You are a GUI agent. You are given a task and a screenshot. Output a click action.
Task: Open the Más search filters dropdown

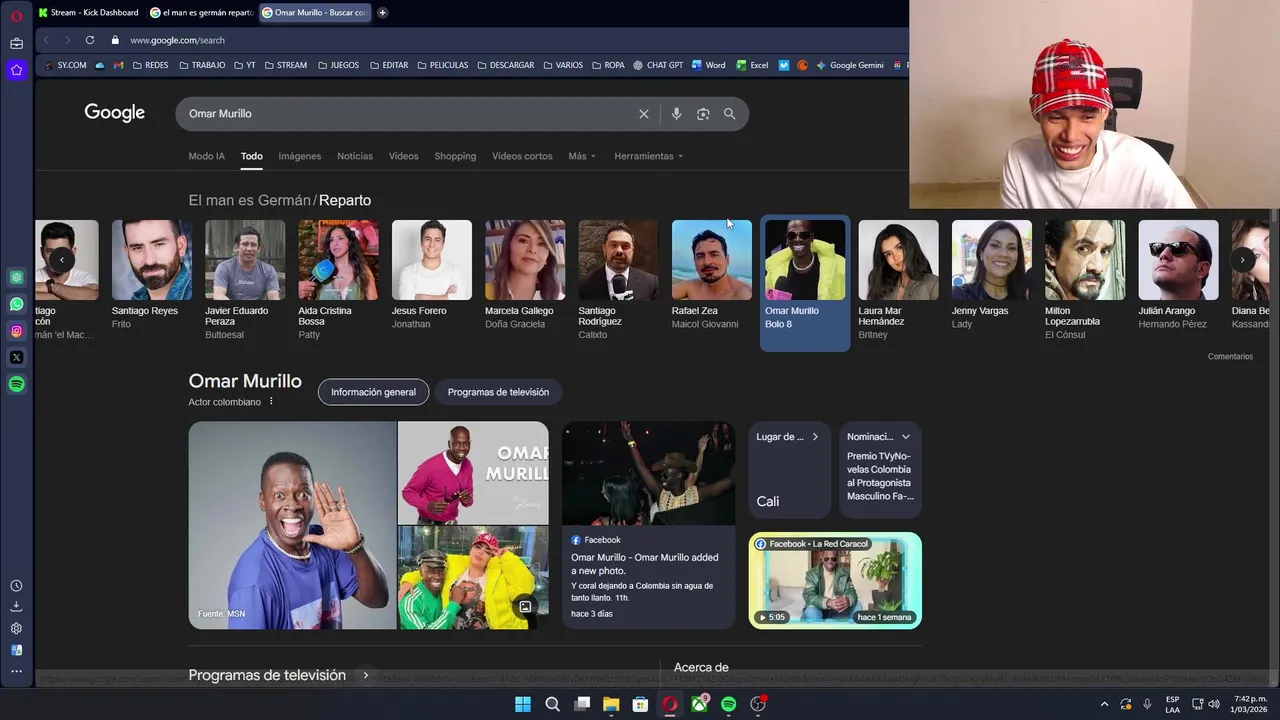coord(582,156)
